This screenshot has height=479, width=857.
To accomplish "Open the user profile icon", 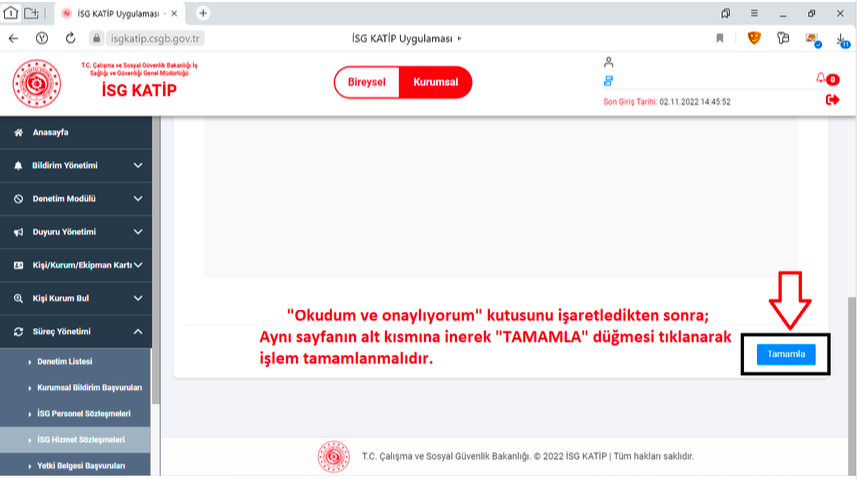I will pos(608,63).
